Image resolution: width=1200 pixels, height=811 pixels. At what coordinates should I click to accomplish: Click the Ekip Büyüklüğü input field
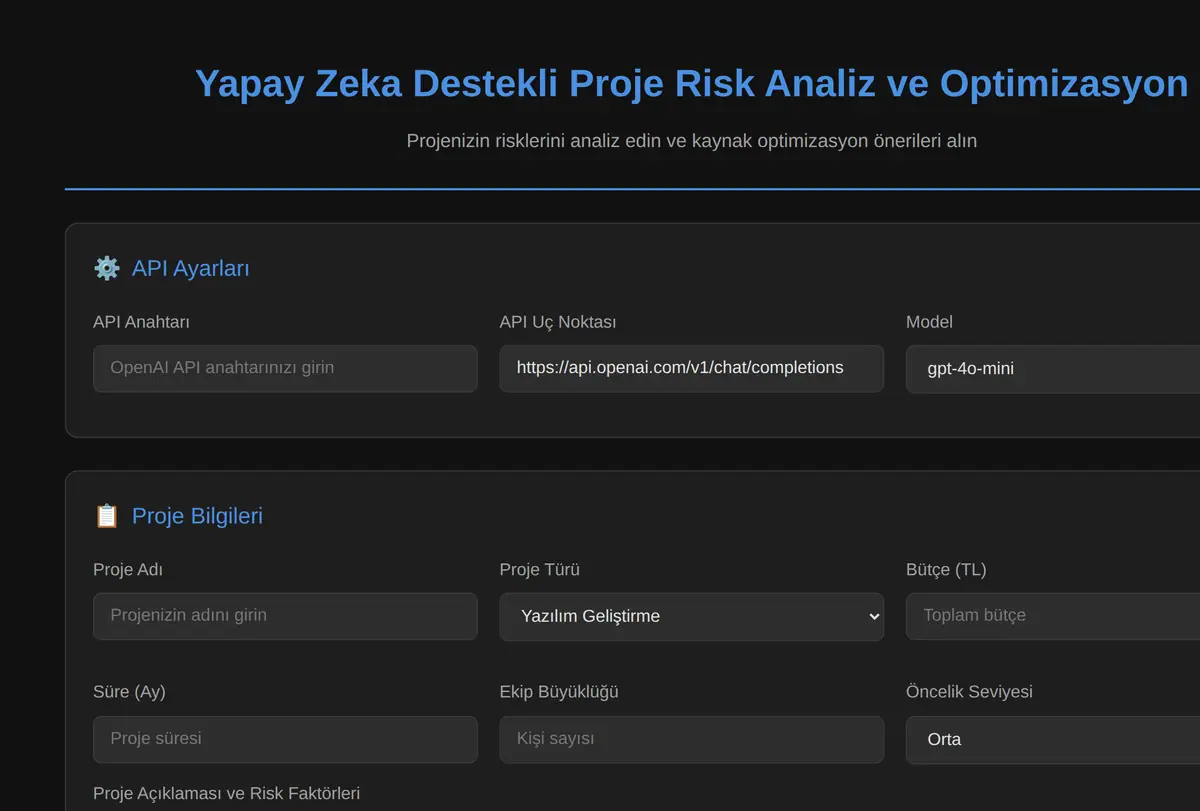[692, 740]
